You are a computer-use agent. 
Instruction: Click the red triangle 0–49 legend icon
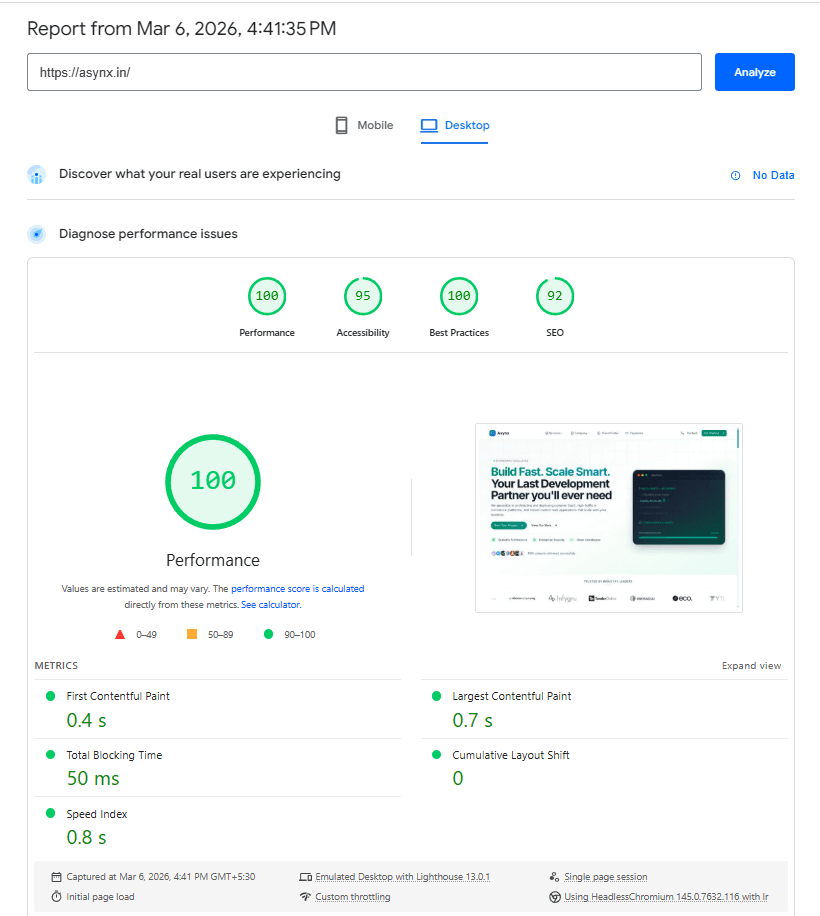[x=120, y=634]
